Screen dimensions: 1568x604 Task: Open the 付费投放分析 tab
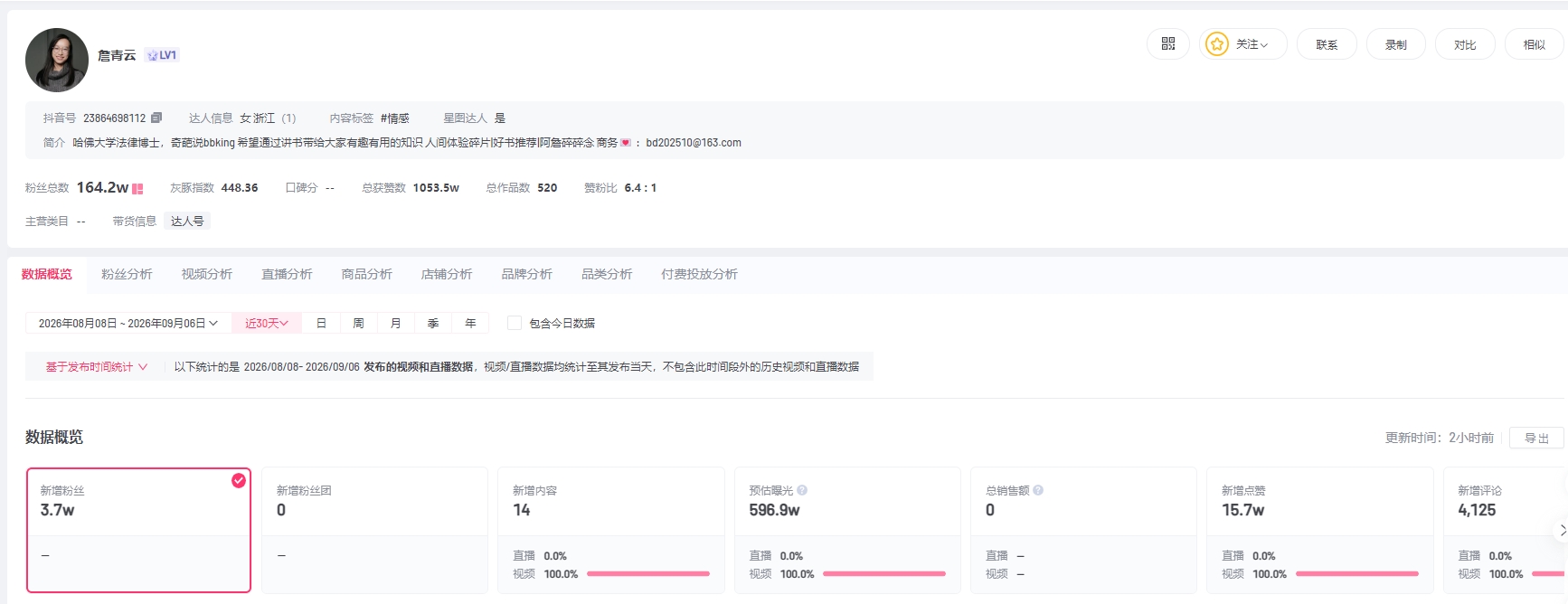point(699,274)
